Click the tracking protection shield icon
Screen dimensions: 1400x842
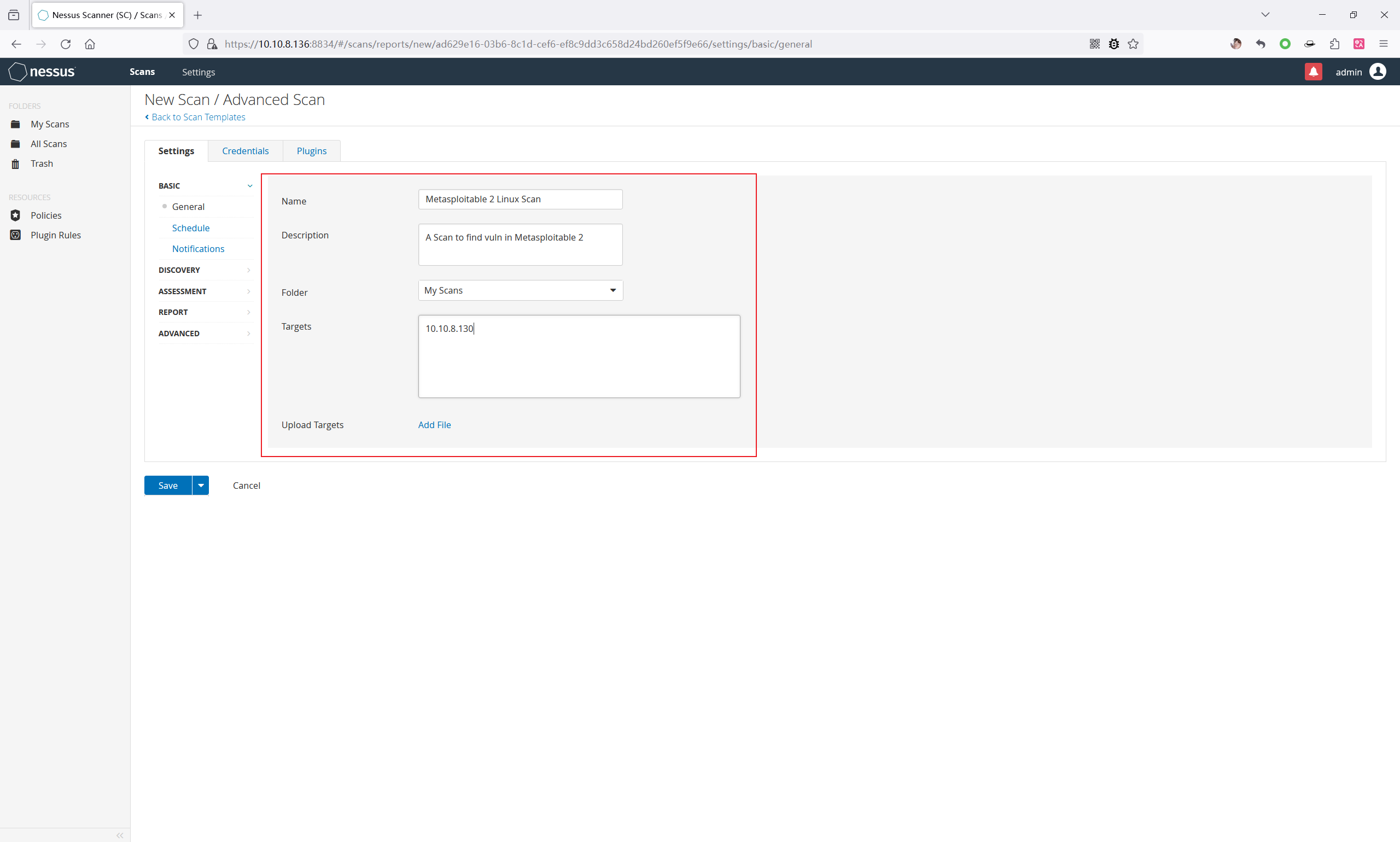[194, 44]
